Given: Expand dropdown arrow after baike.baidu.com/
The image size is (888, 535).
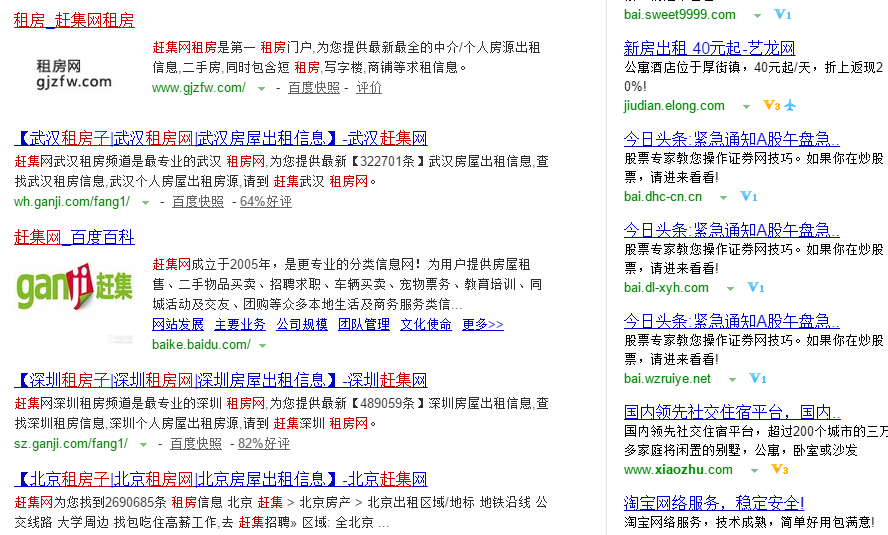Looking at the screenshot, I should click(262, 345).
